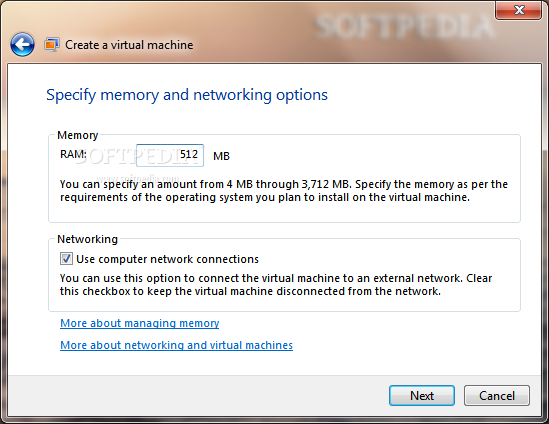Click the empty footer bar beside Next
Screen dimensions: 549x424
pos(198,396)
